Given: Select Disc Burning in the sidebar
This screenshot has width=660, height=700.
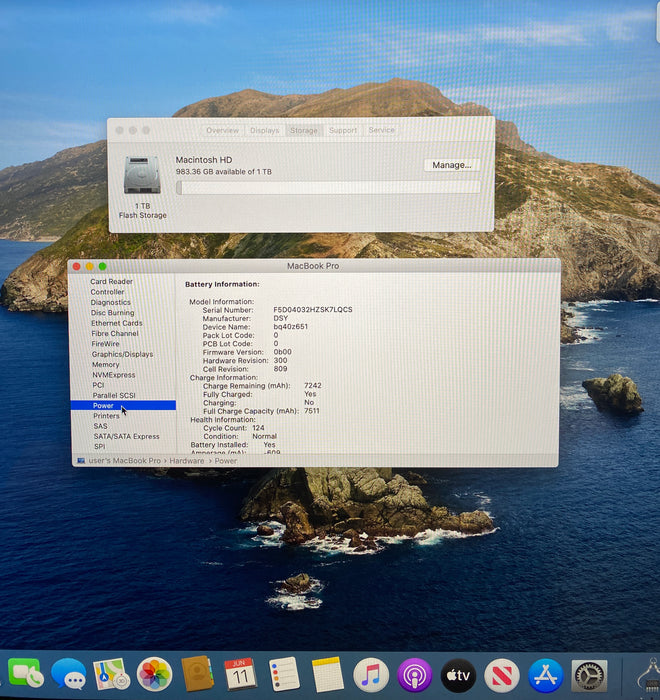Looking at the screenshot, I should (112, 312).
